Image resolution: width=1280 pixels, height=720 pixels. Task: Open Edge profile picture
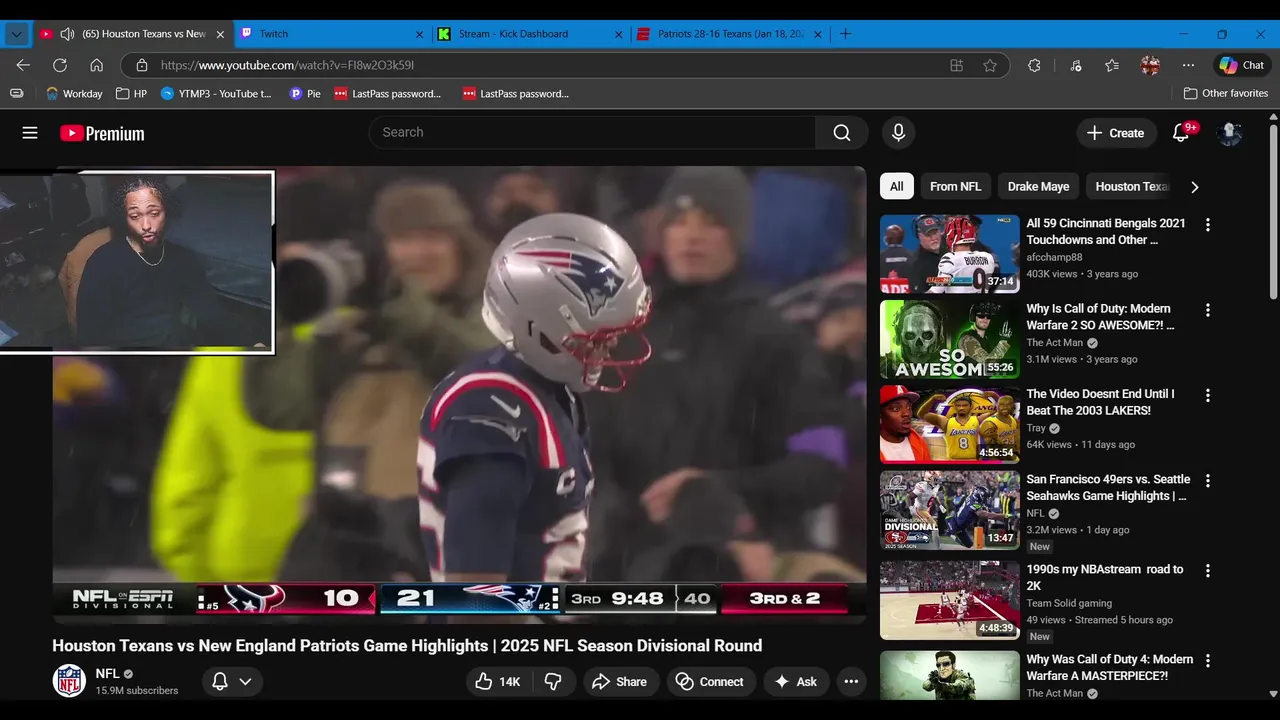[1150, 65]
